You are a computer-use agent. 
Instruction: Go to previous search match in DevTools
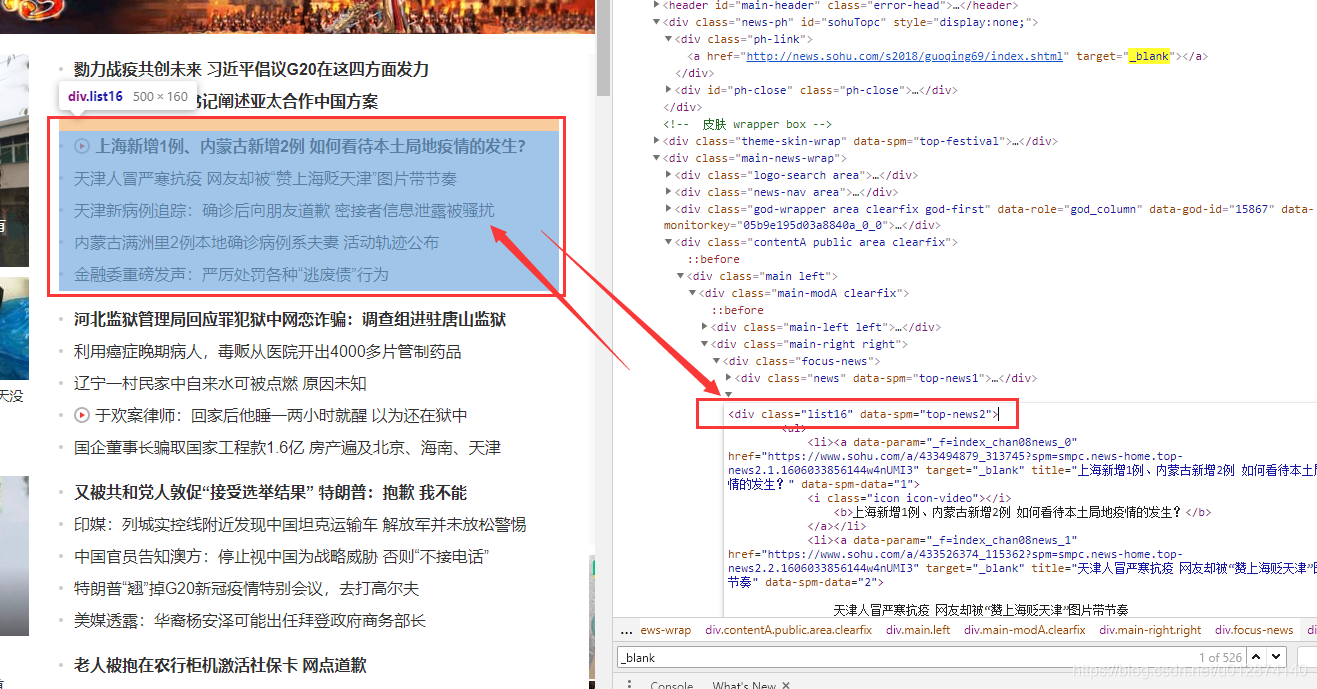click(1258, 657)
